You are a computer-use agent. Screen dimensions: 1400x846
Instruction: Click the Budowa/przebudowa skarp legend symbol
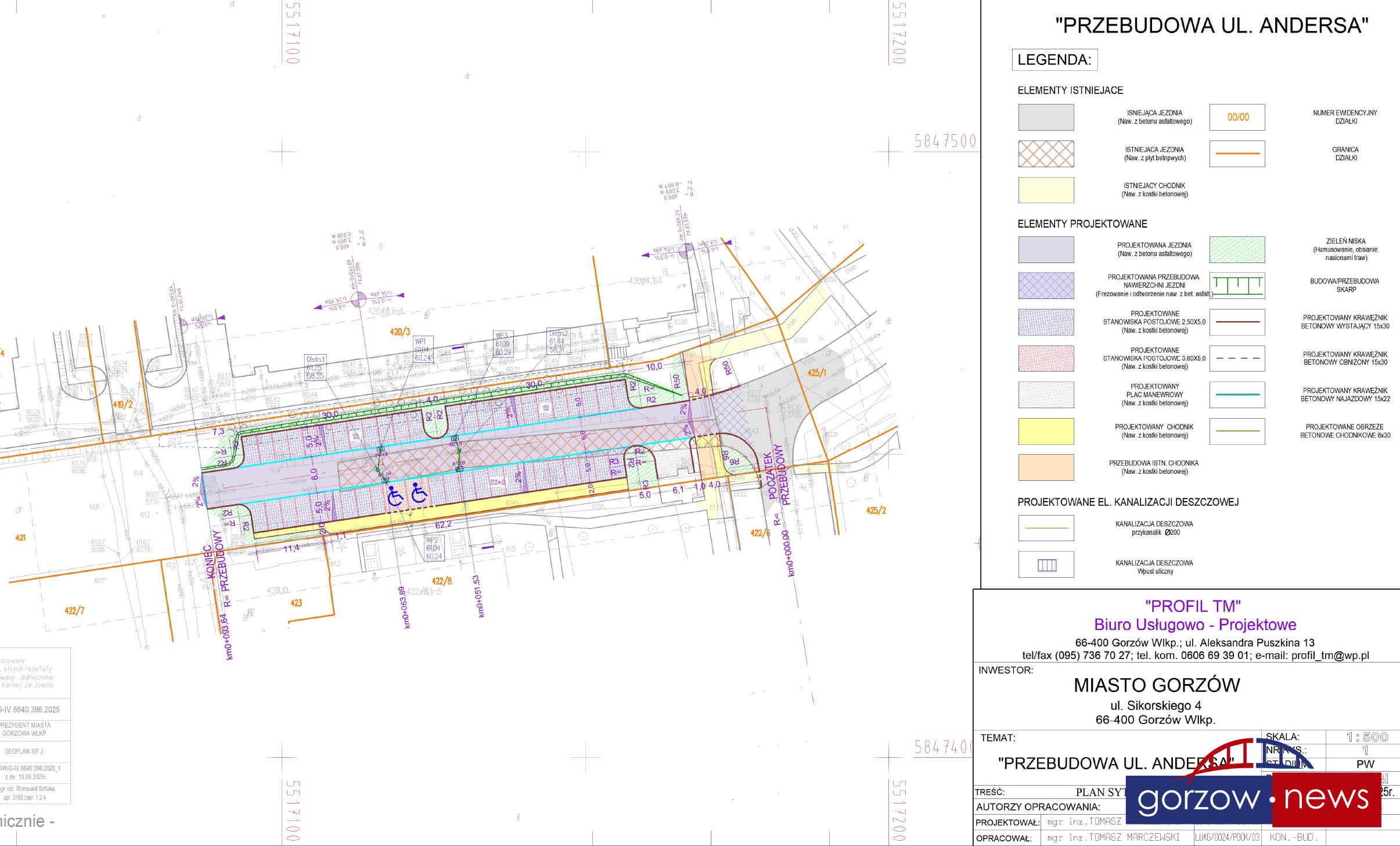point(1237,286)
